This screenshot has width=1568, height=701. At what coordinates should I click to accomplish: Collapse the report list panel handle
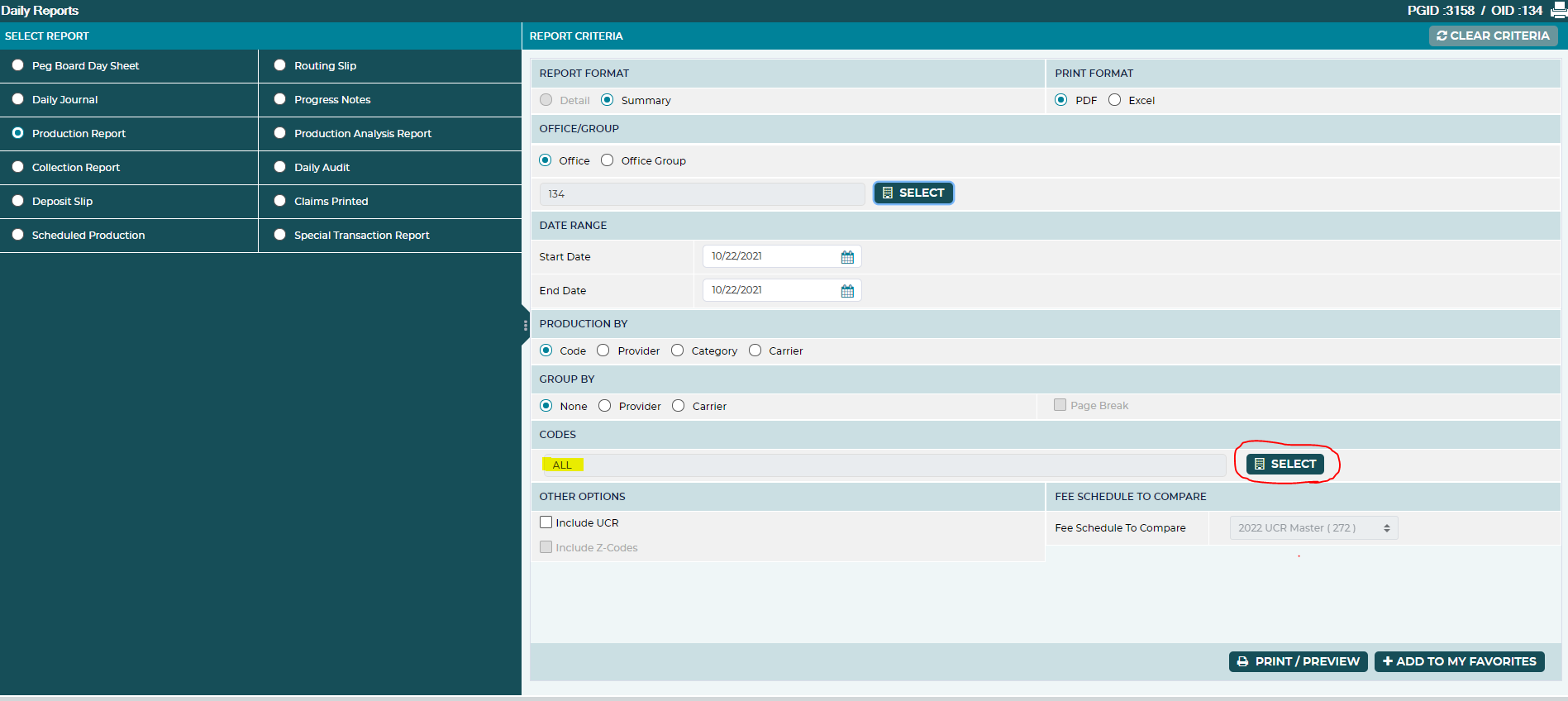526,326
